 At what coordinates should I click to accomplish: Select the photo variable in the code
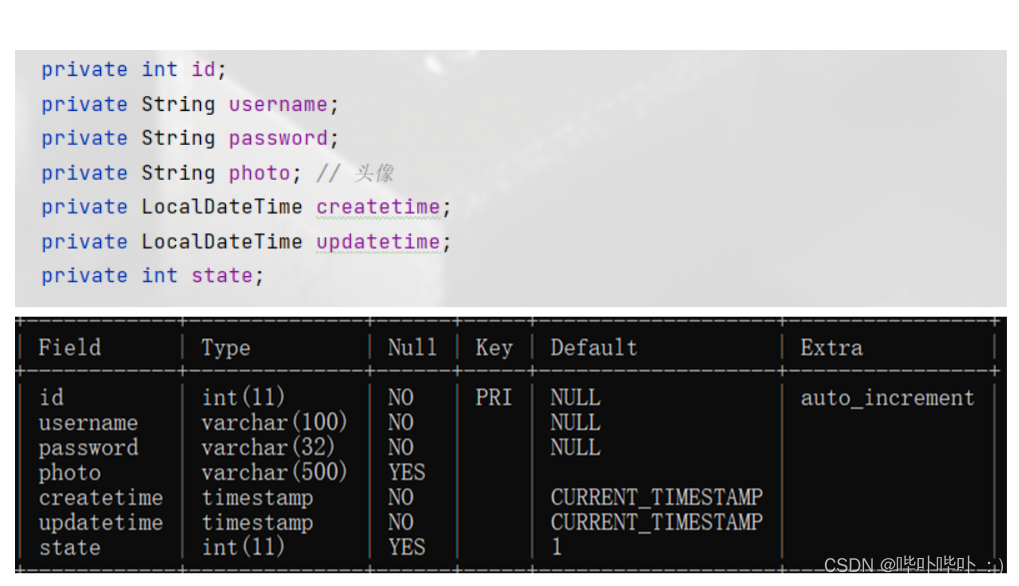(259, 173)
